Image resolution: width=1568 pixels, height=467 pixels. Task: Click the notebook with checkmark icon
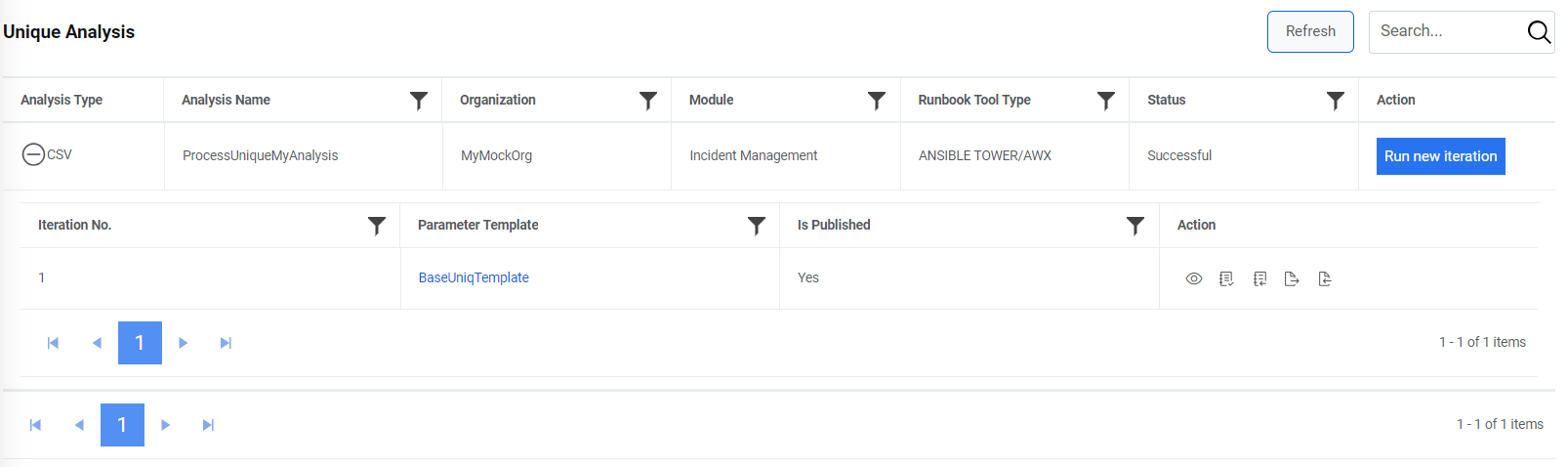[1226, 279]
